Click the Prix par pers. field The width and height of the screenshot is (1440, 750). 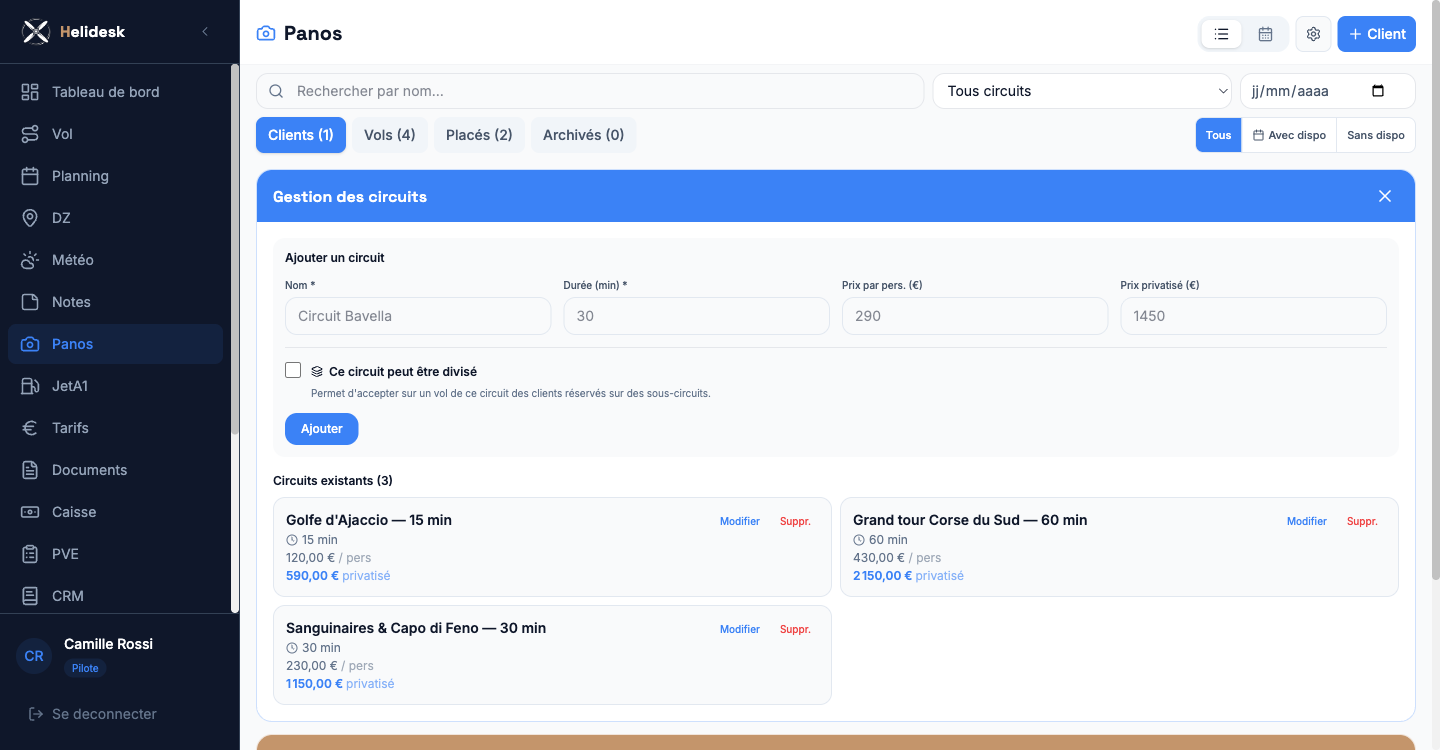click(975, 316)
